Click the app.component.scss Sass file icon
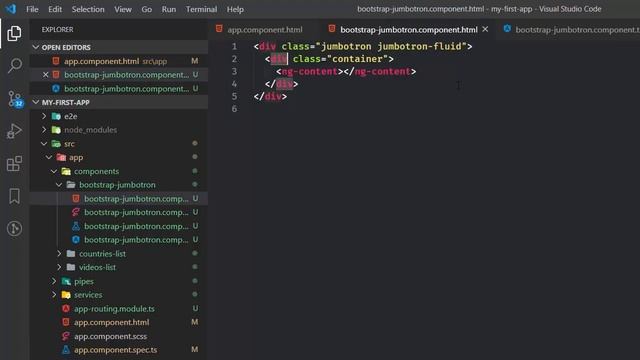The image size is (640, 360). pyautogui.click(x=66, y=336)
